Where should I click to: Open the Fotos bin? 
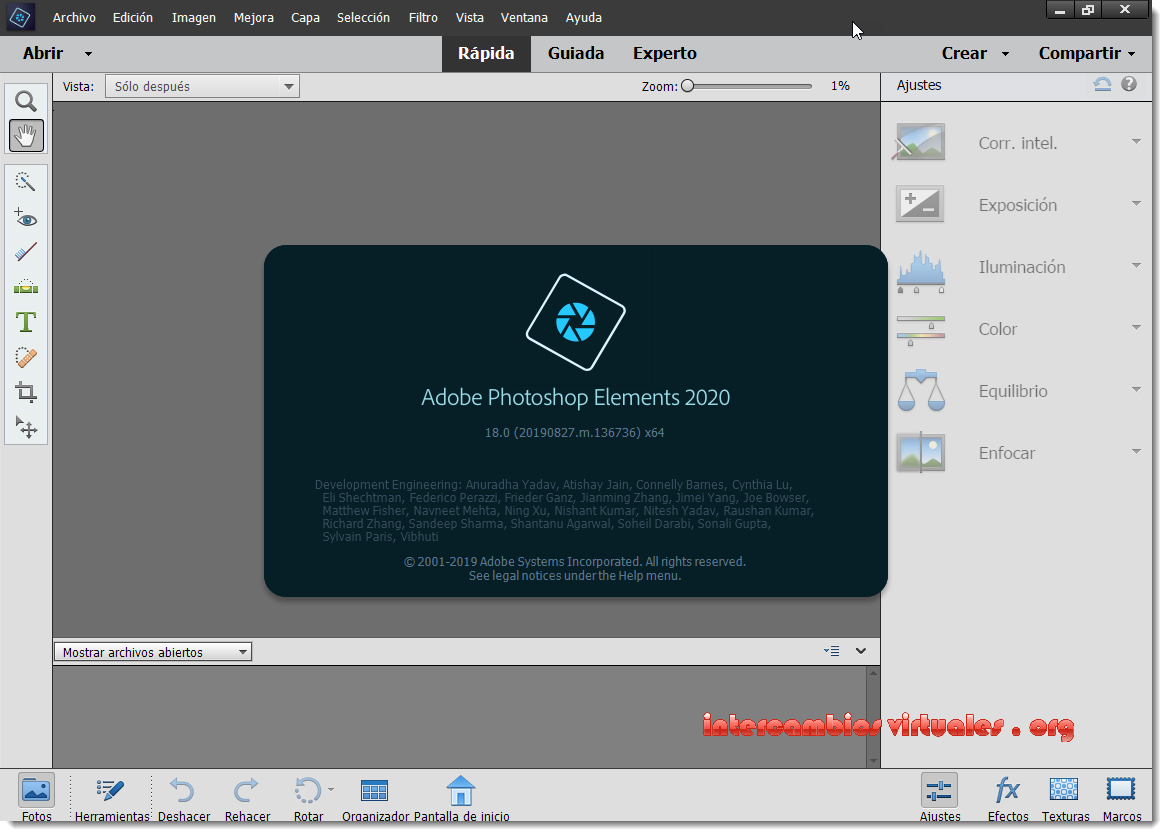pyautogui.click(x=36, y=797)
